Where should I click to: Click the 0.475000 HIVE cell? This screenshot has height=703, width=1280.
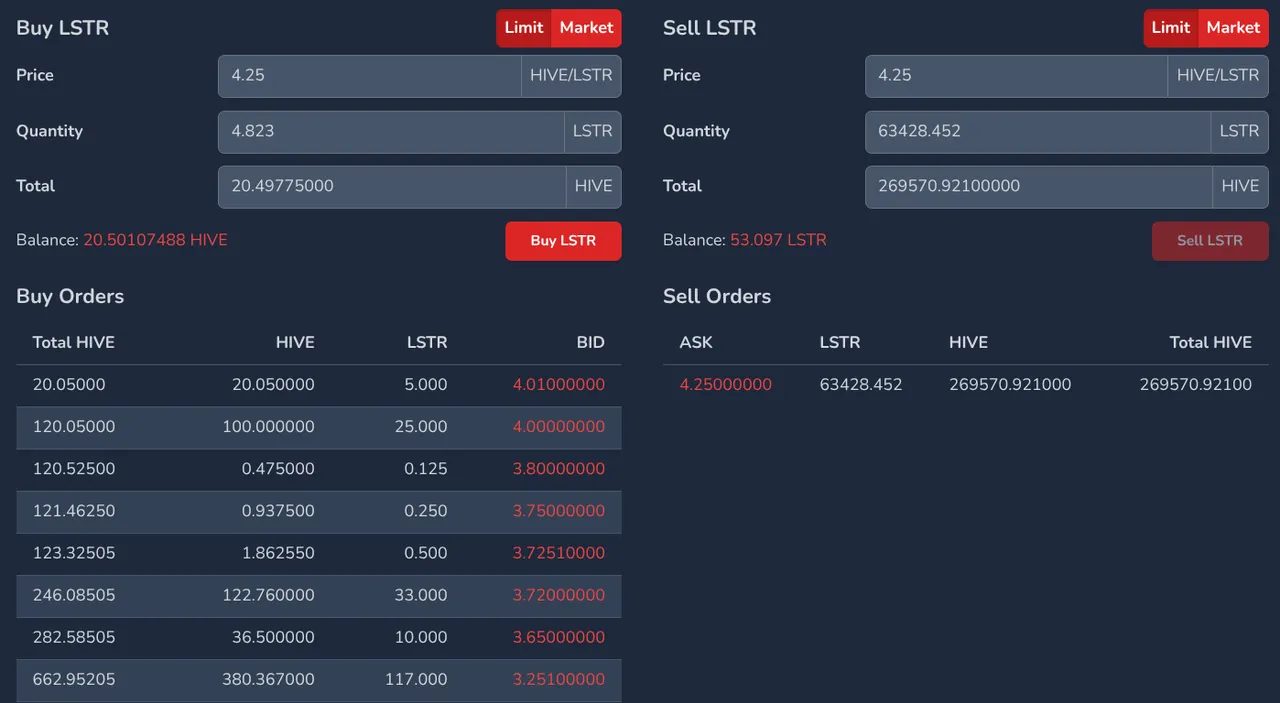click(x=278, y=469)
